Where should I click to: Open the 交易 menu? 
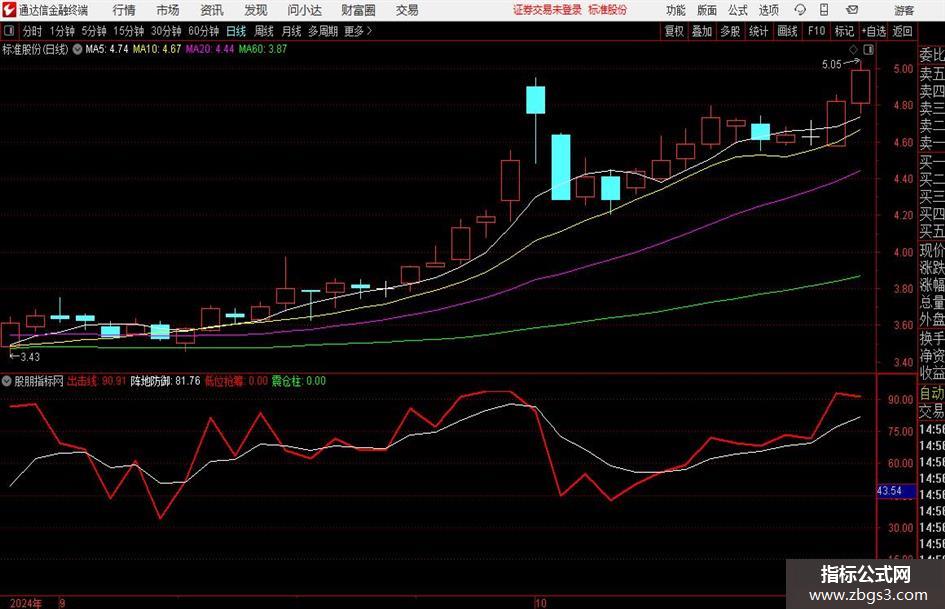click(x=407, y=10)
